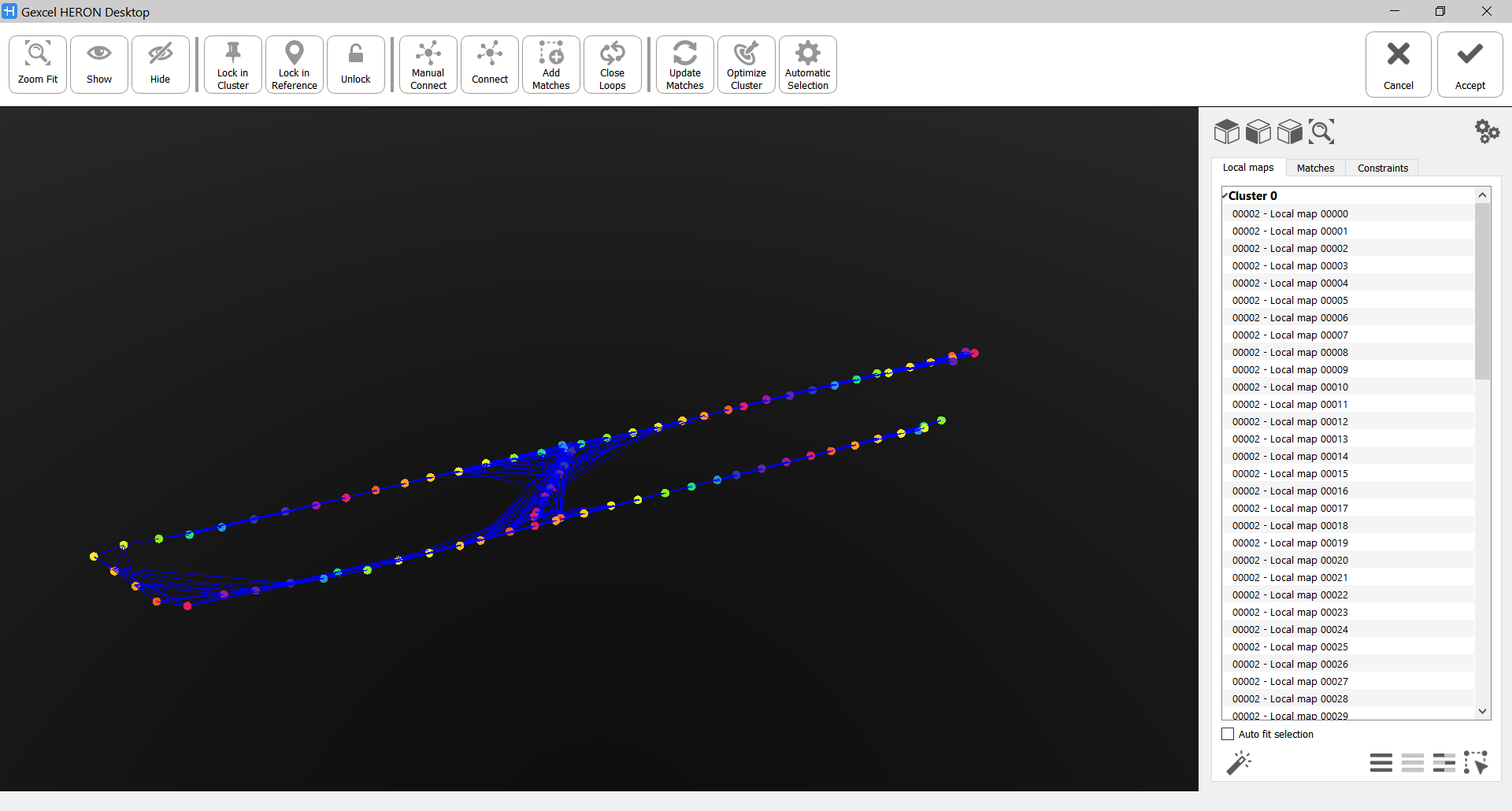Open the Constraints tab
The width and height of the screenshot is (1512, 811).
tap(1382, 168)
